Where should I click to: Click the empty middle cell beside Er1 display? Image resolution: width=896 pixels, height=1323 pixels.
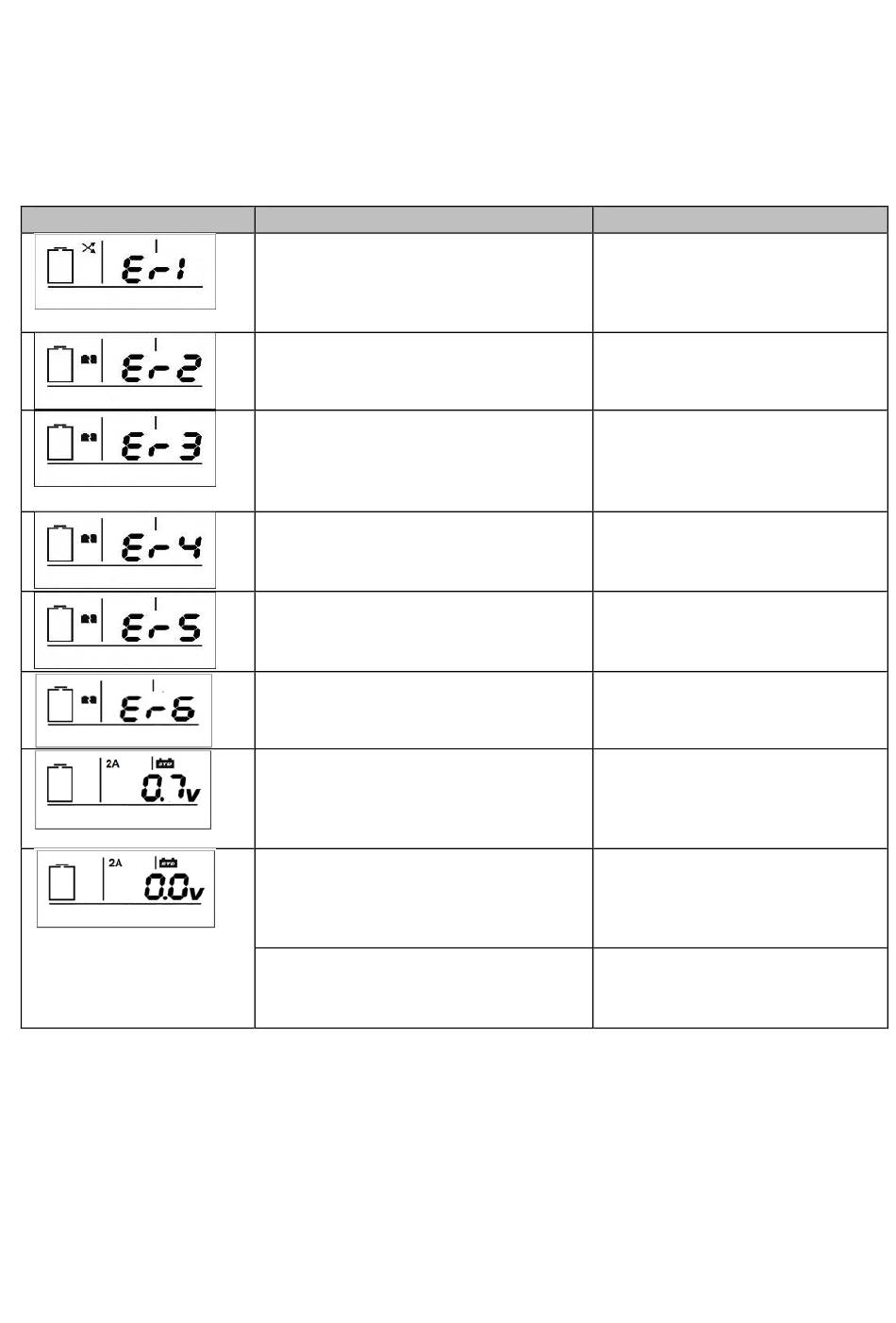[x=423, y=282]
